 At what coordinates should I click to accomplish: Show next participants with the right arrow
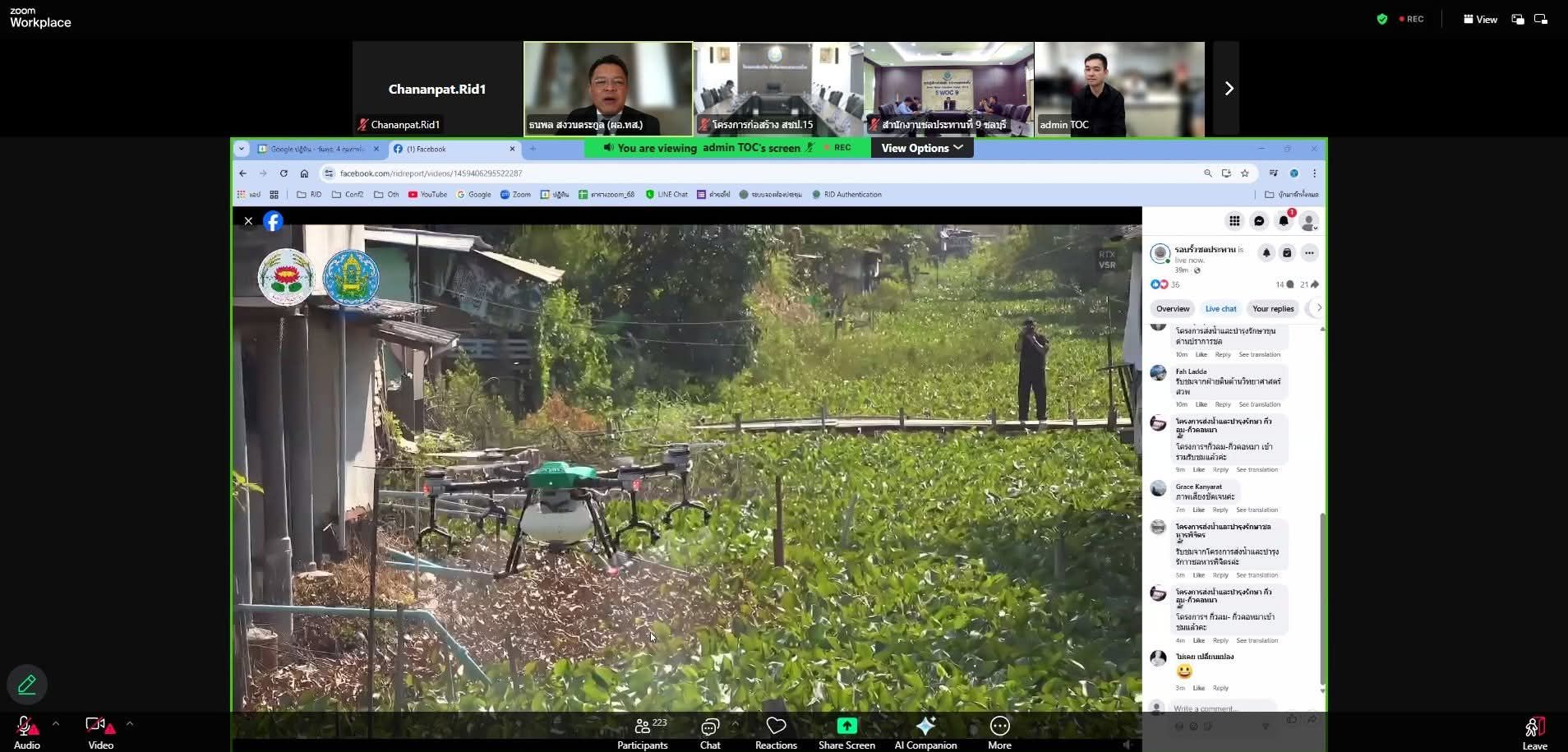pos(1229,89)
